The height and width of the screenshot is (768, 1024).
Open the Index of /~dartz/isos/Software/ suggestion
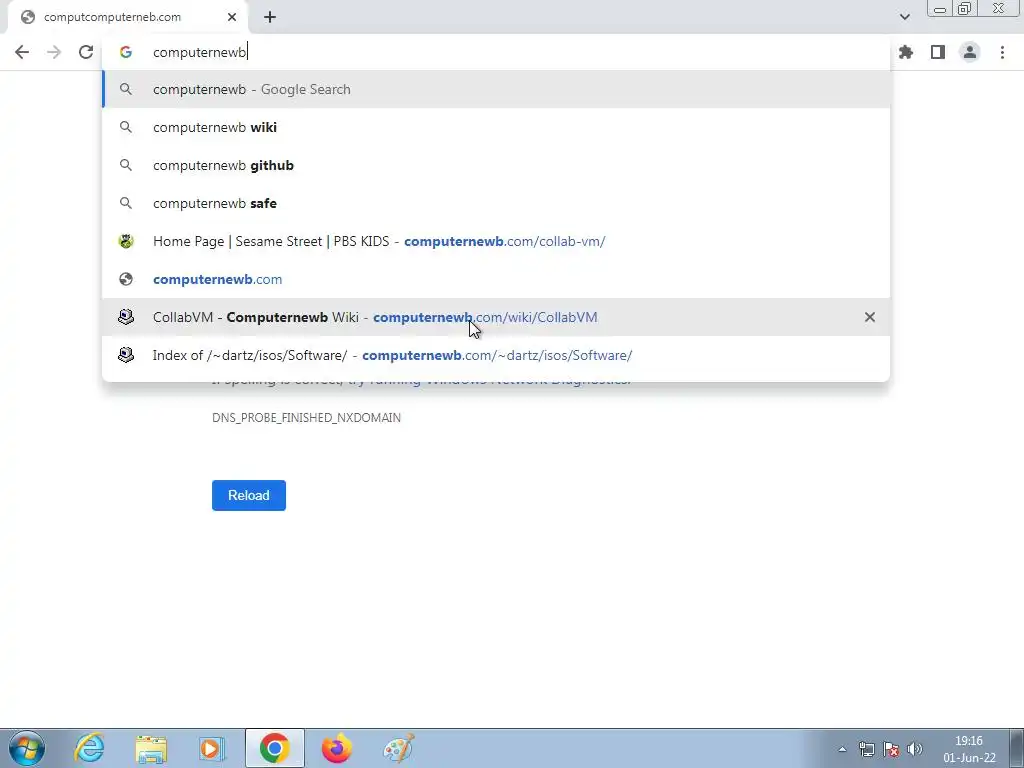(x=496, y=355)
